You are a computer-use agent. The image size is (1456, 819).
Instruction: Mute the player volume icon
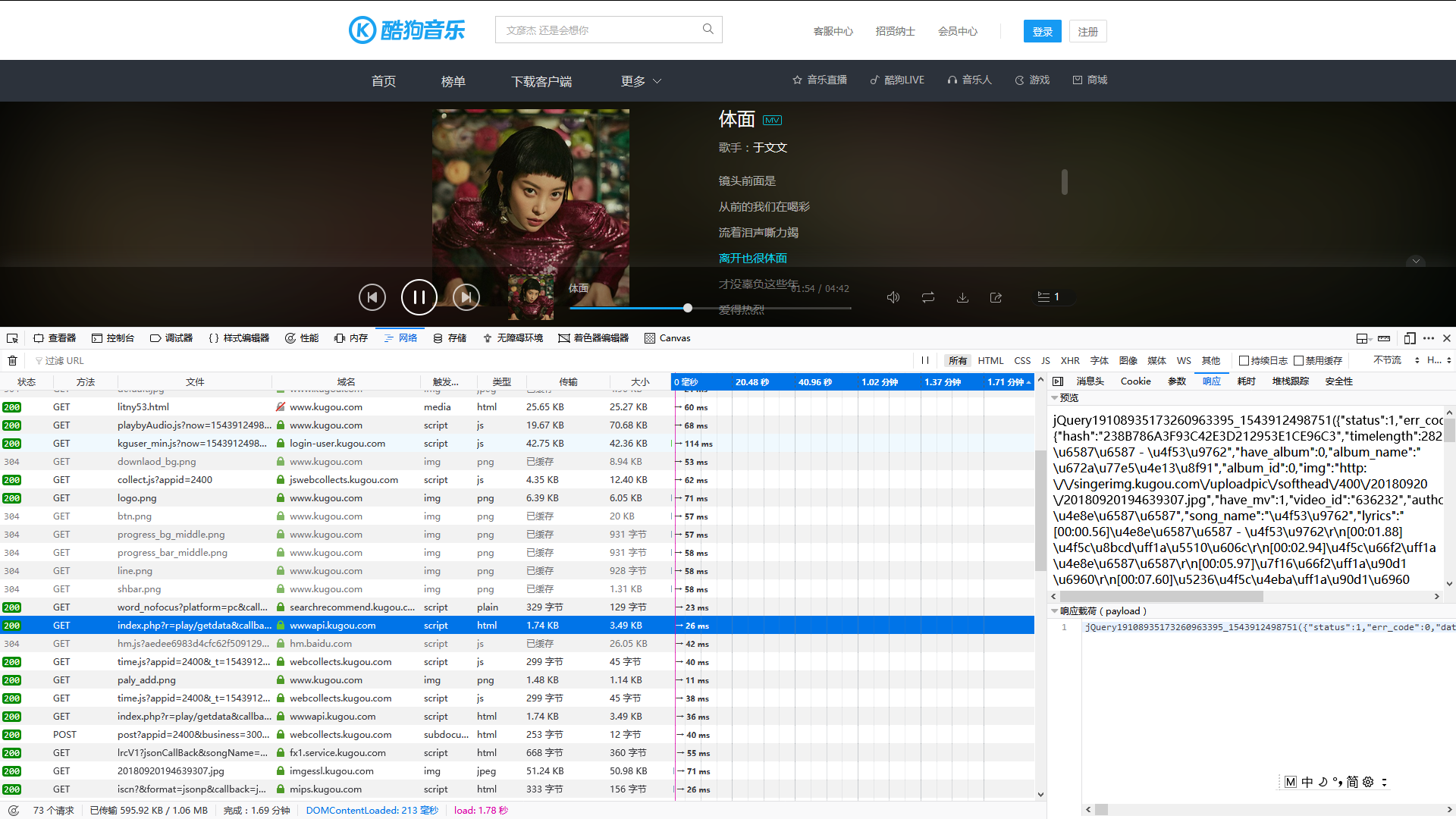893,297
